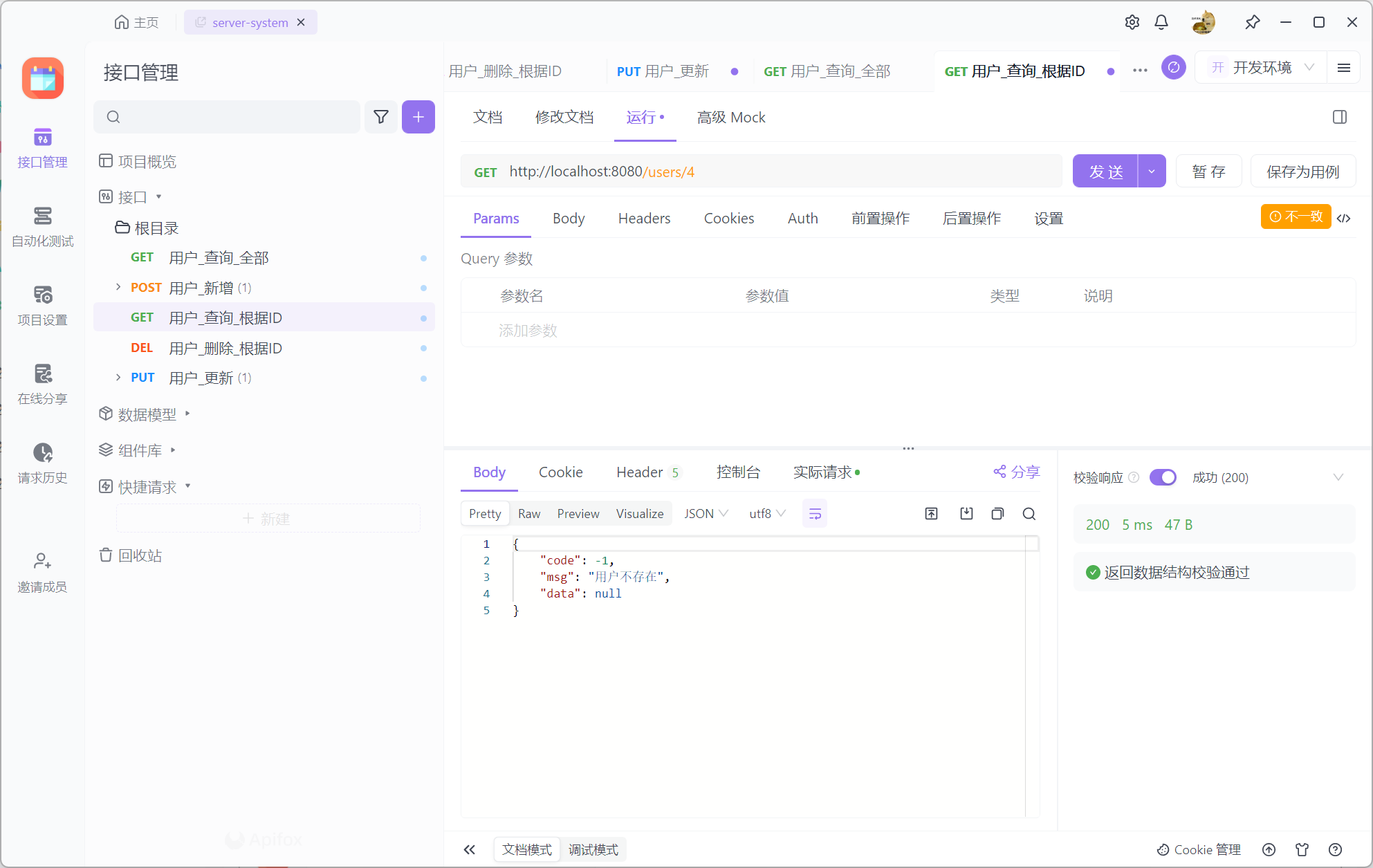Open 项目设置 in the left sidebar
Image resolution: width=1373 pixels, height=868 pixels.
(42, 306)
